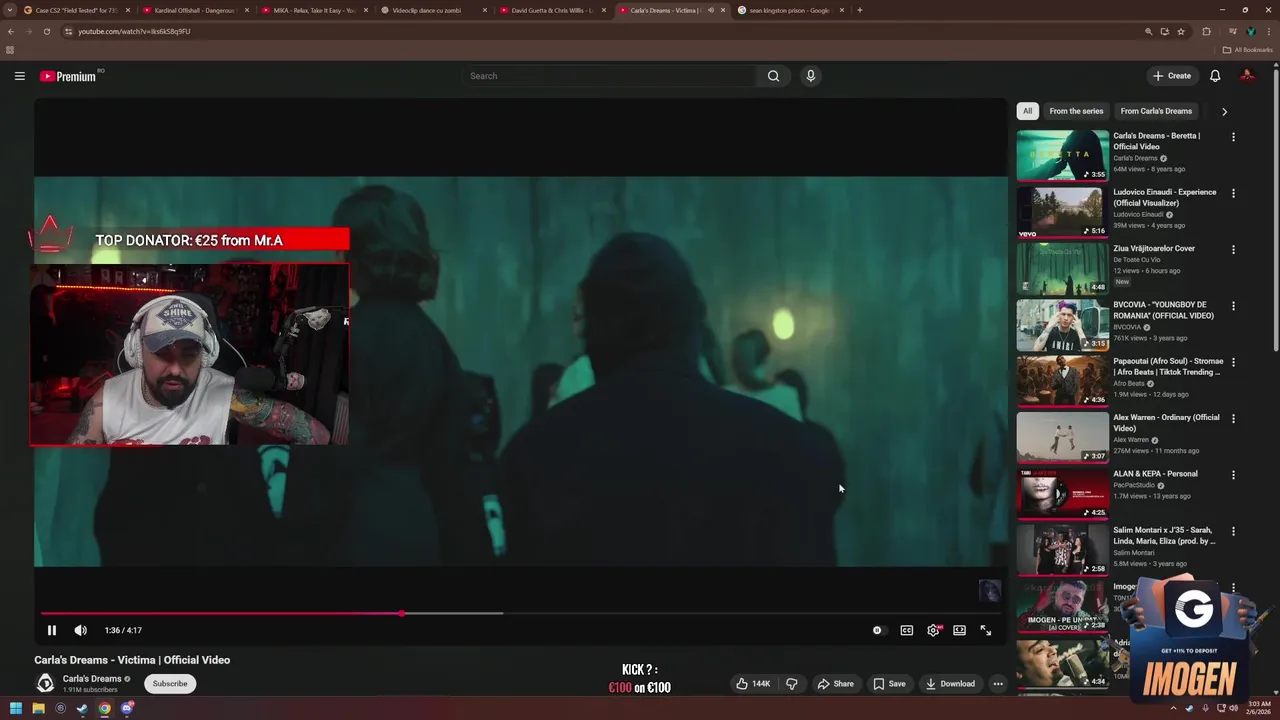Open options menu for BVCOVIA Youngboy de Romania
The width and height of the screenshot is (1280, 720).
tap(1233, 306)
